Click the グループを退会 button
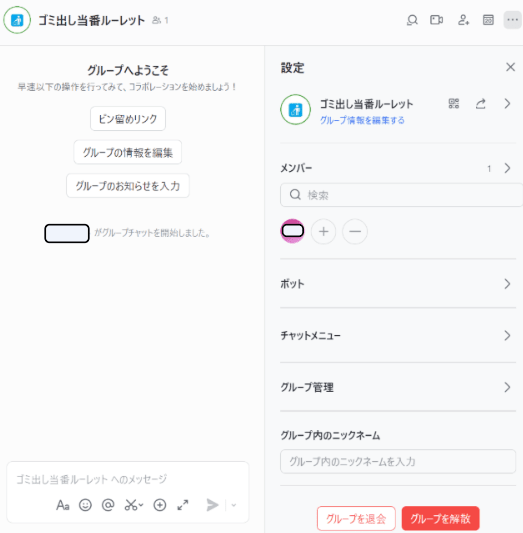The height and width of the screenshot is (533, 523). (x=356, y=519)
